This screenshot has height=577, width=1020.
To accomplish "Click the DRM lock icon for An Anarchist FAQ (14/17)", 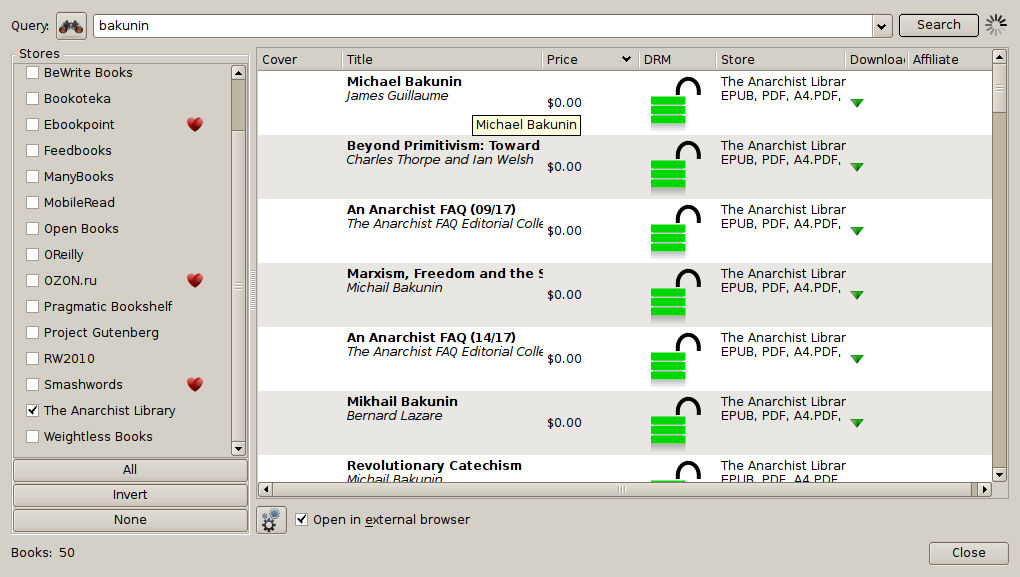I will [x=675, y=357].
